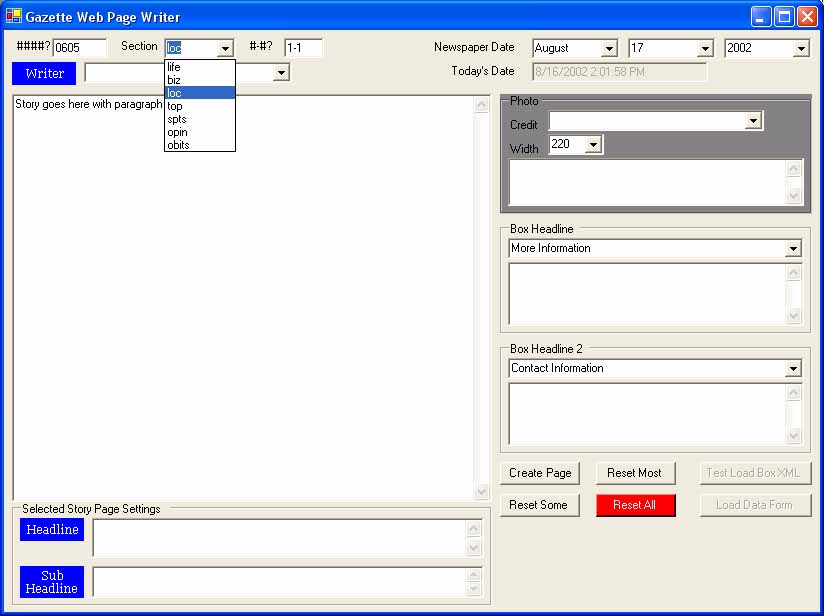
Task: Choose 'biz' in the Section dropdown list
Action: tap(200, 80)
